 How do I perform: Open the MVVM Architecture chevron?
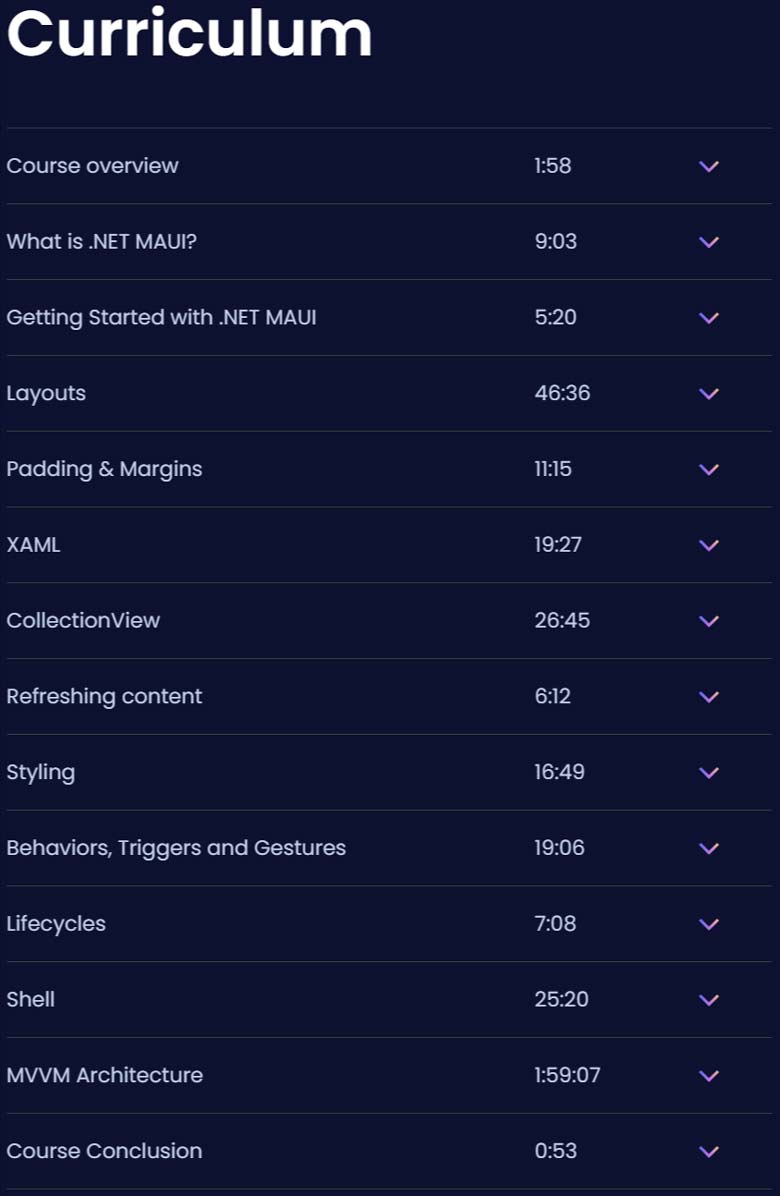coord(709,1075)
